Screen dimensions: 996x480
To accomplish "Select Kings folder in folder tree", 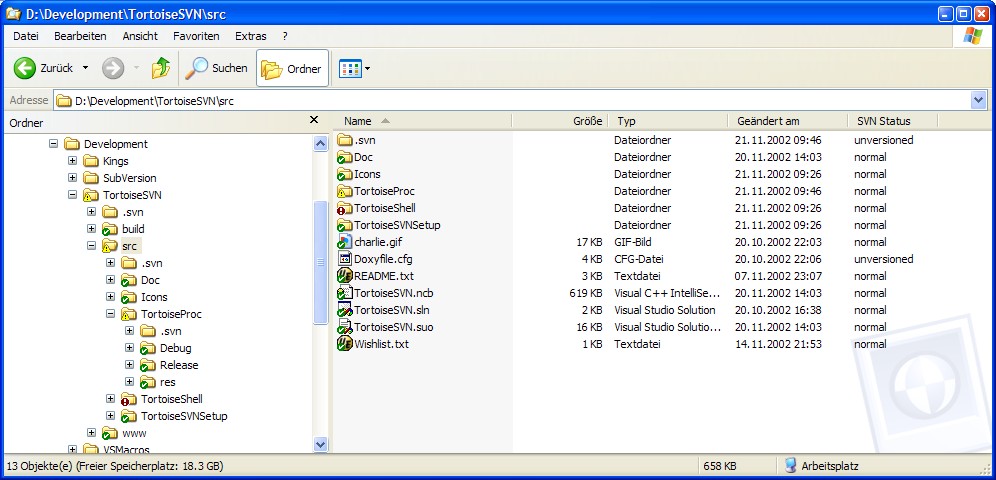I will (116, 161).
